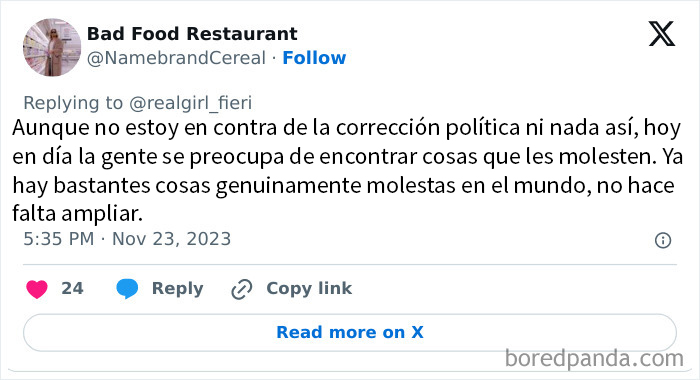This screenshot has width=700, height=380.
Task: Visit the @NamebrandCereal handle
Action: coord(176,58)
